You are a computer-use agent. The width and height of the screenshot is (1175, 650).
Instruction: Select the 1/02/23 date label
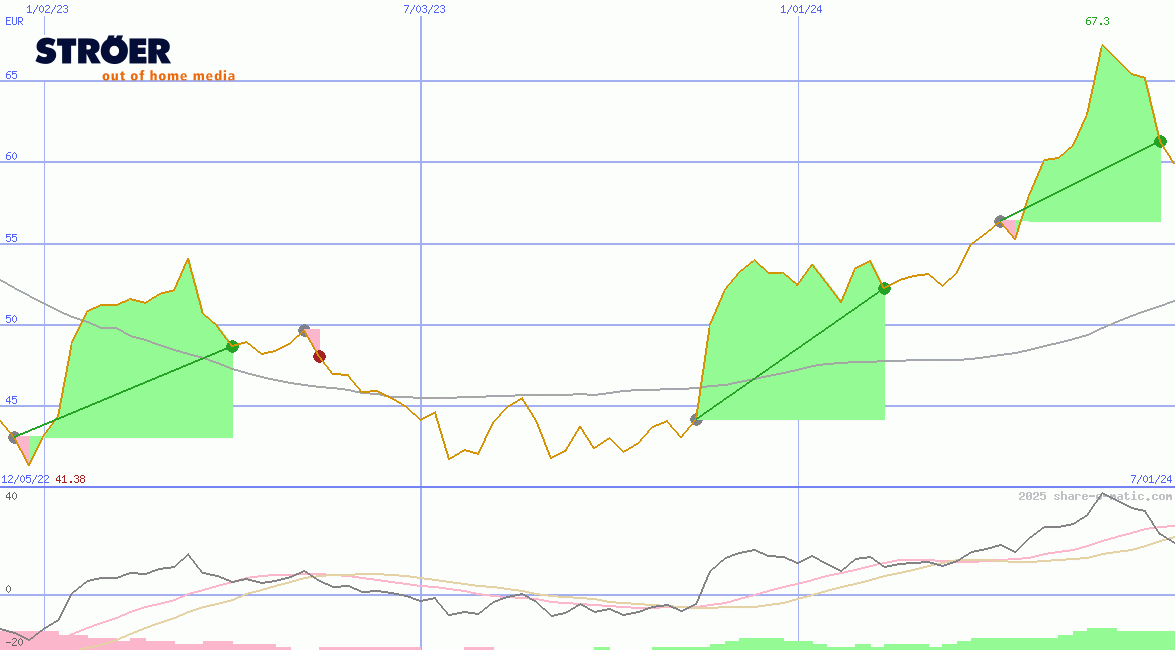pos(47,9)
